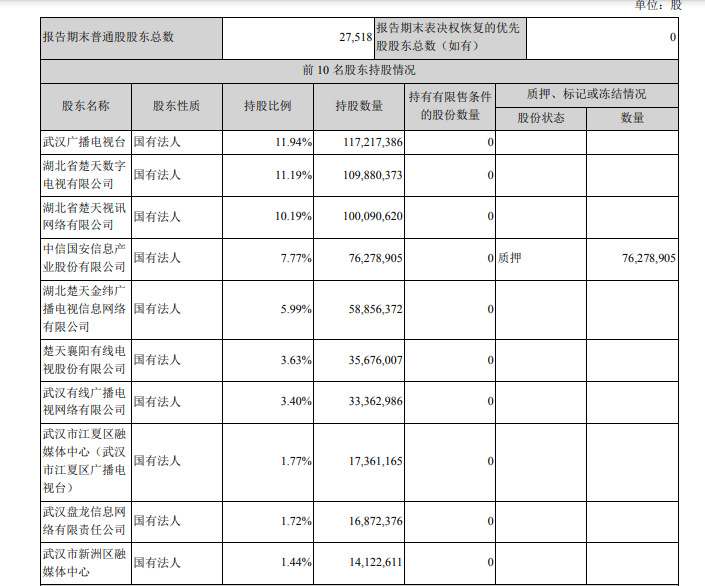Click shareholder 武汉市江夏区融媒体中心

point(84,461)
